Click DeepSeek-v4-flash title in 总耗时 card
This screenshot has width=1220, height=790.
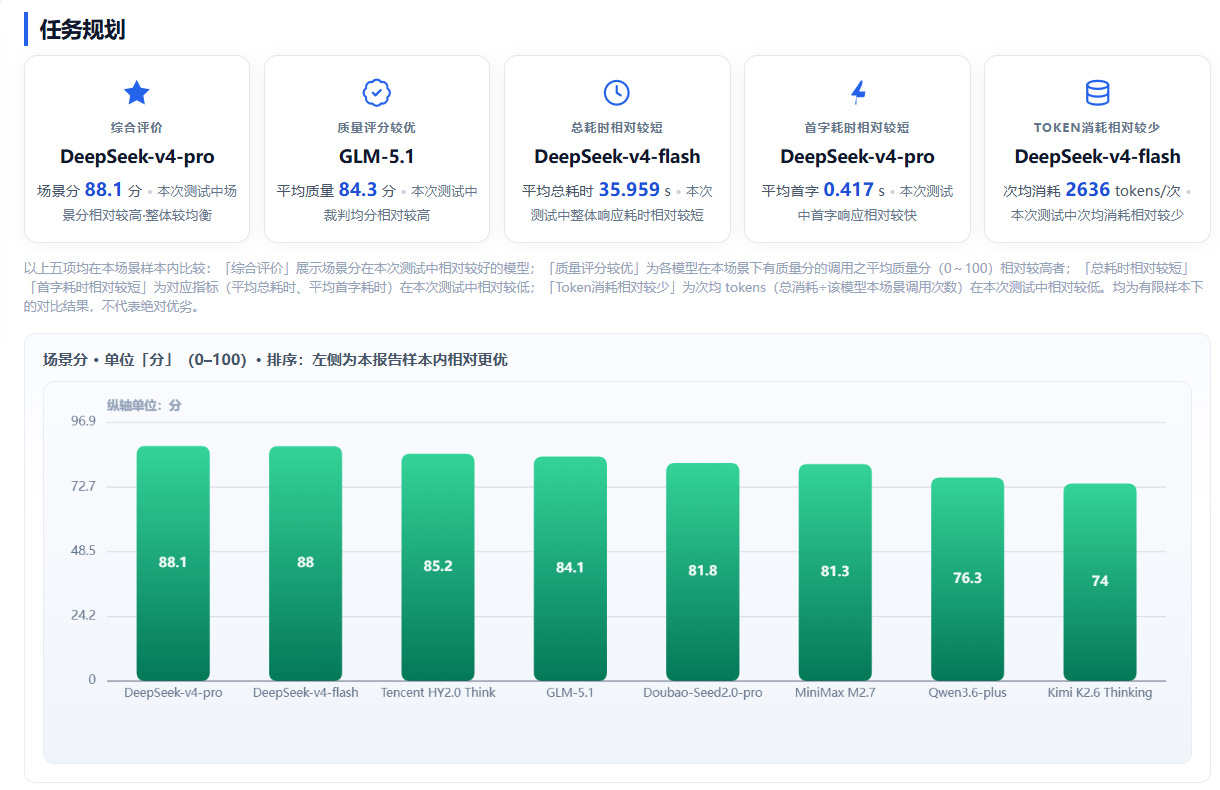point(617,157)
